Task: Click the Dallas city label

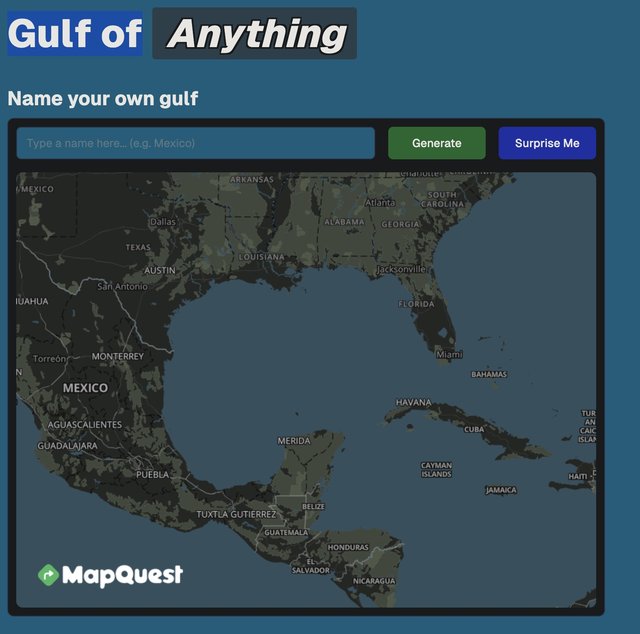Action: [x=163, y=222]
